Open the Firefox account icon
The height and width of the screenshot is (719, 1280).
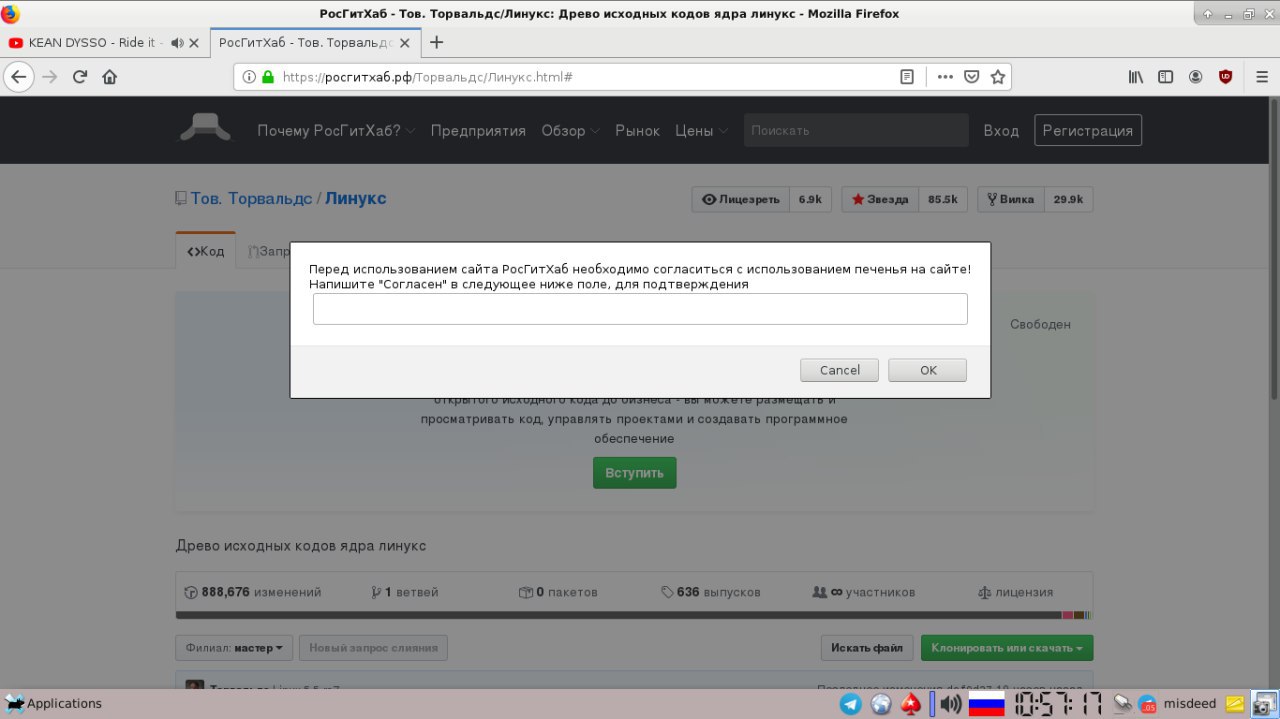click(x=1195, y=77)
